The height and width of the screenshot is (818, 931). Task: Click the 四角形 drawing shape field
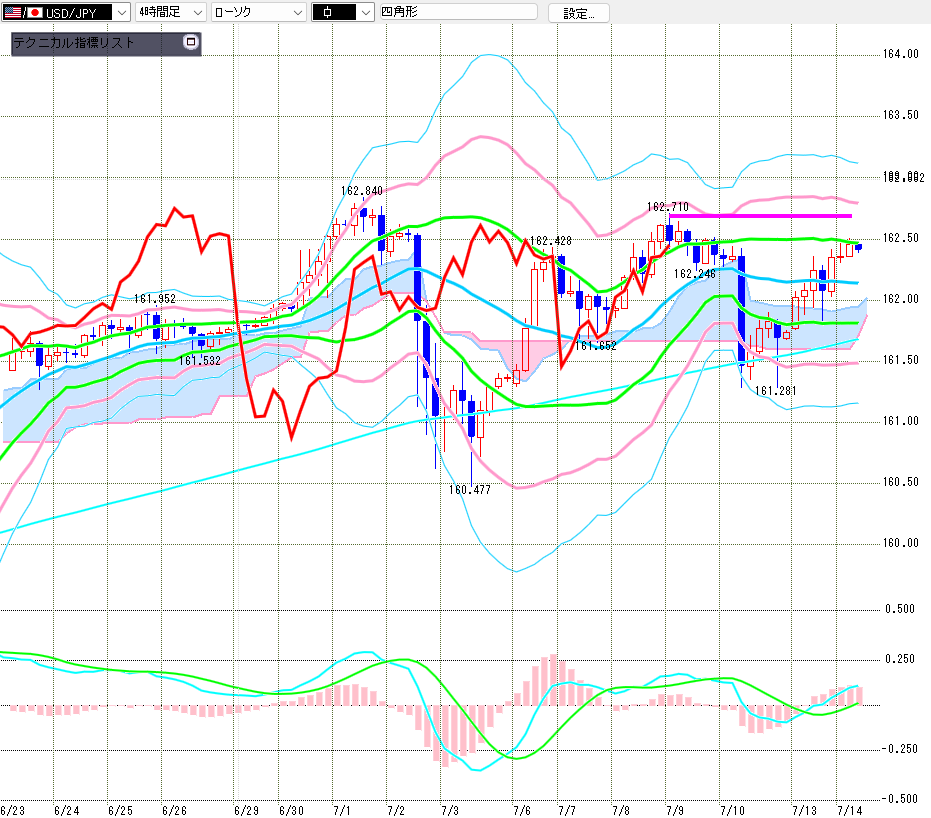click(x=458, y=12)
